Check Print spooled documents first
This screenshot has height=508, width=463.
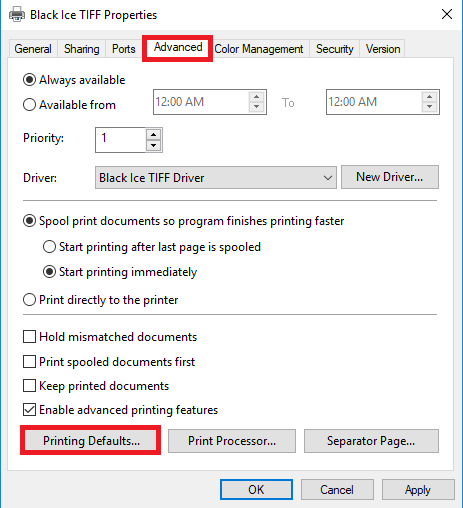[29, 362]
